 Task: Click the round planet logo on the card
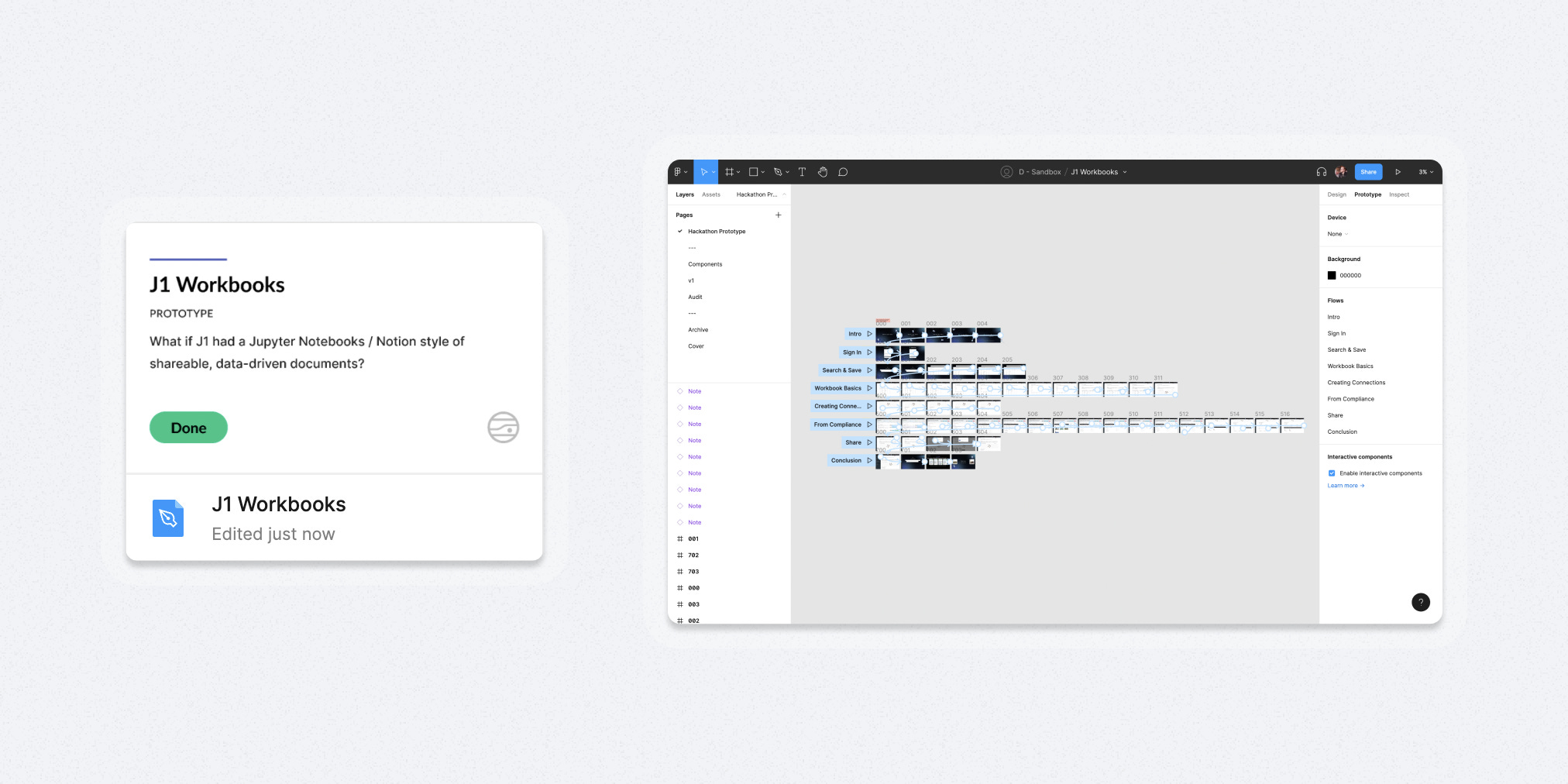tap(504, 427)
